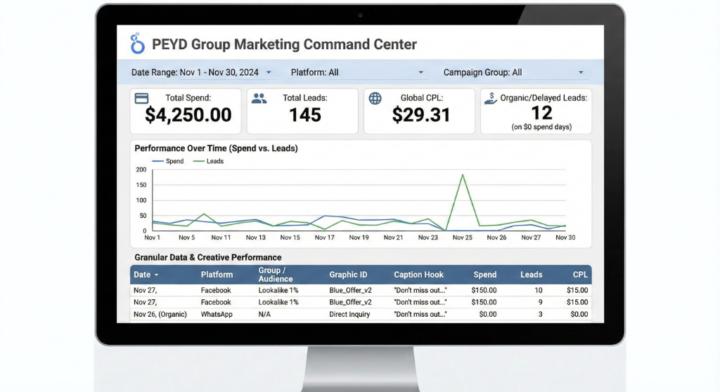Open the Date Range dropdown arrow
Image resolution: width=720 pixels, height=392 pixels.
[x=269, y=73]
